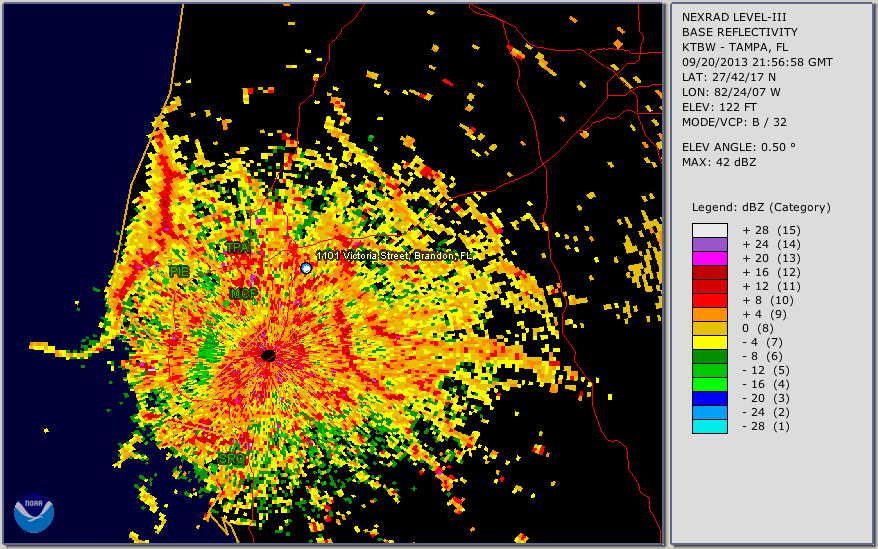Click the - 12 (5) legend label
The image size is (878, 549).
click(766, 370)
